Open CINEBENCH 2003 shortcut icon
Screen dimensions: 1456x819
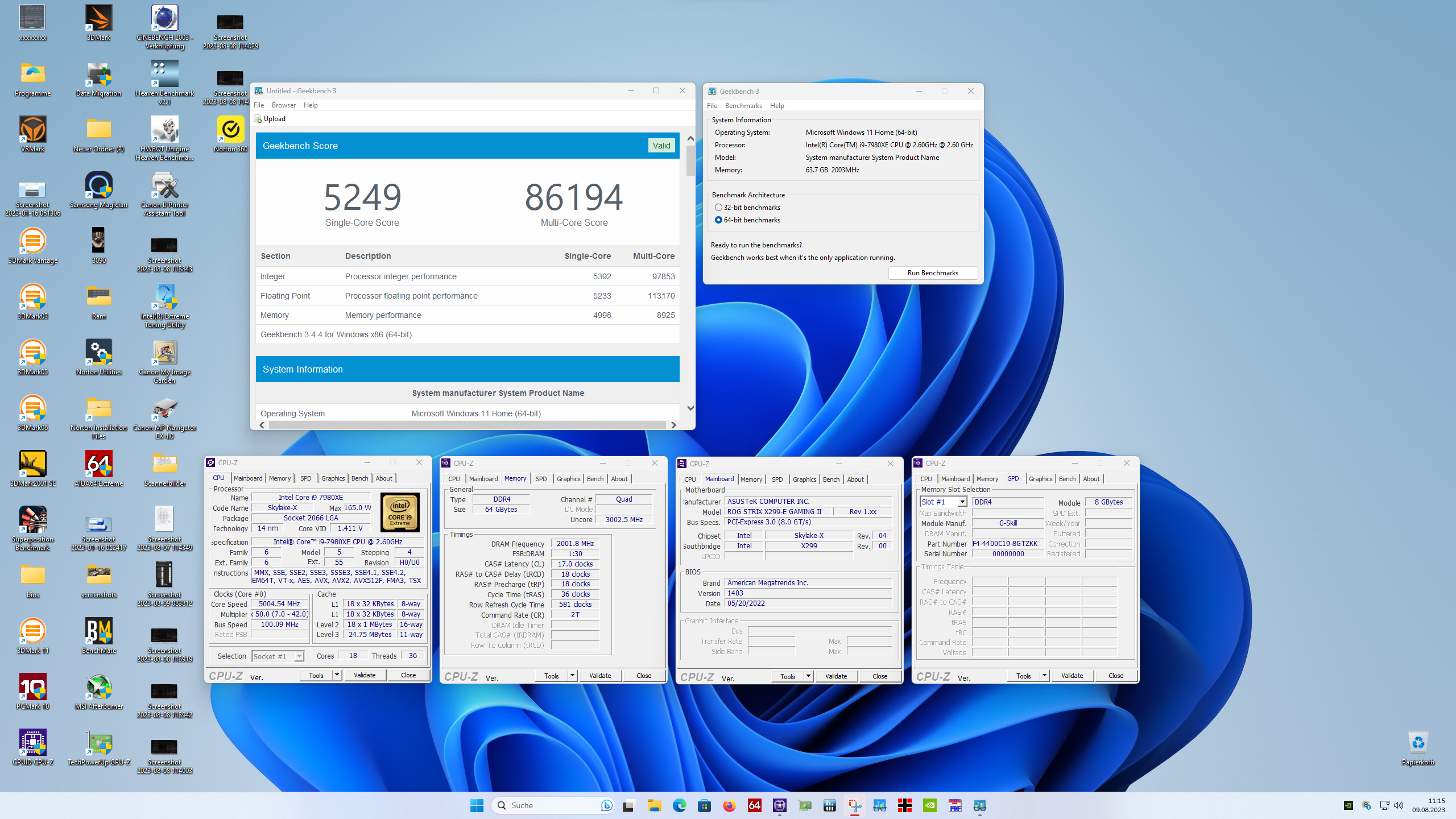164,27
